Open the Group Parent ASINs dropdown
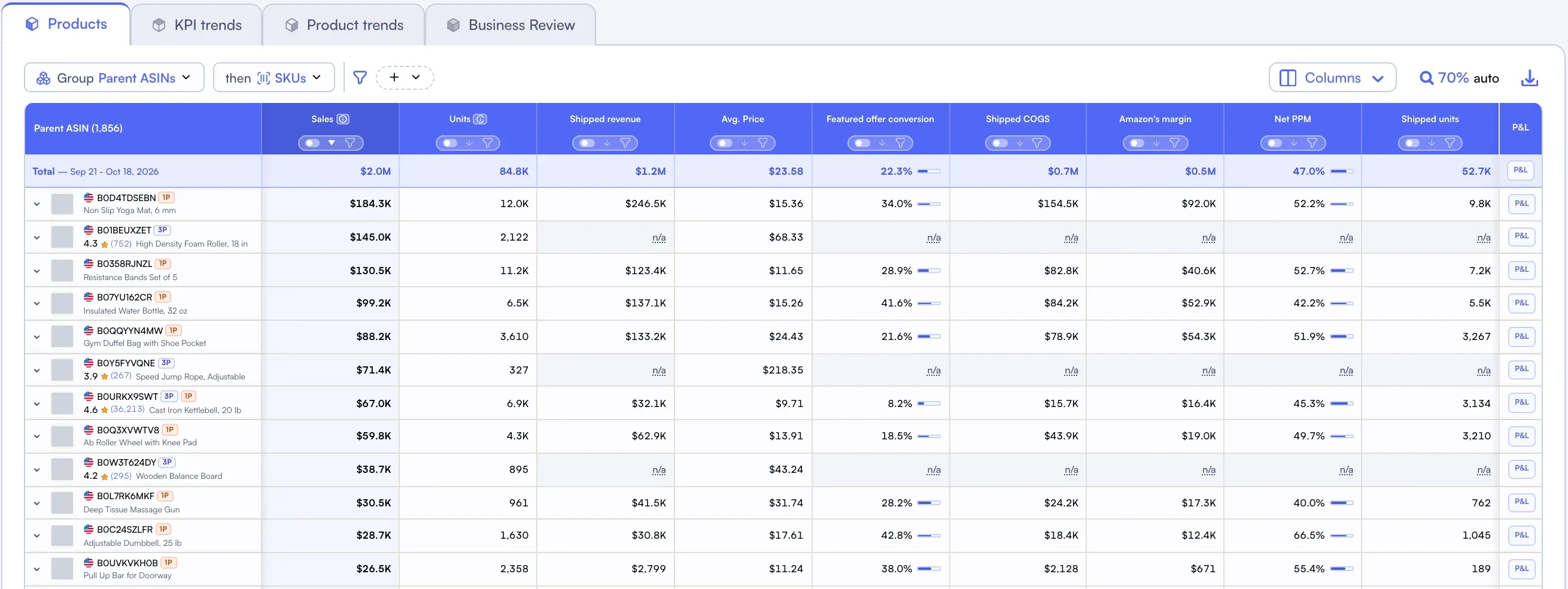Image resolution: width=1568 pixels, height=589 pixels. (x=114, y=77)
